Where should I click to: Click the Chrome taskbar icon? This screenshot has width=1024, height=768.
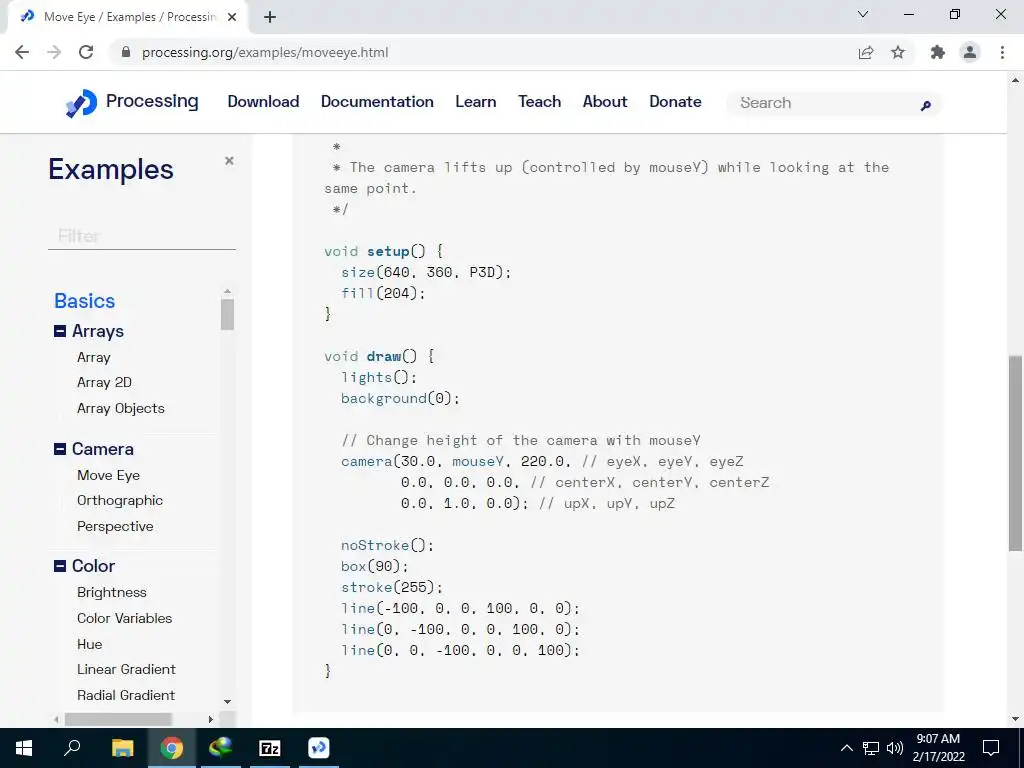172,748
